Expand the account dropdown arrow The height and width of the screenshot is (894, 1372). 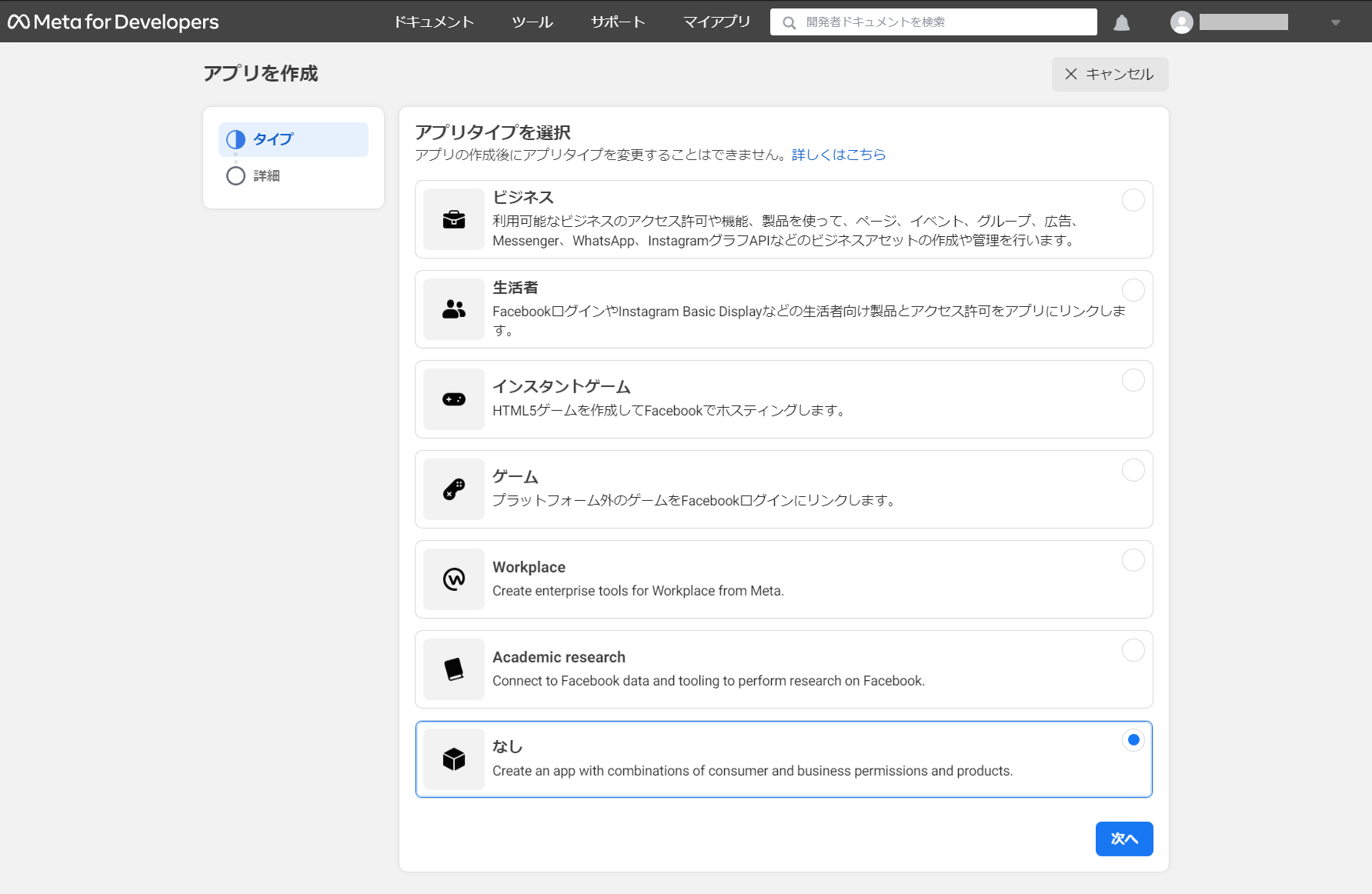pos(1336,23)
